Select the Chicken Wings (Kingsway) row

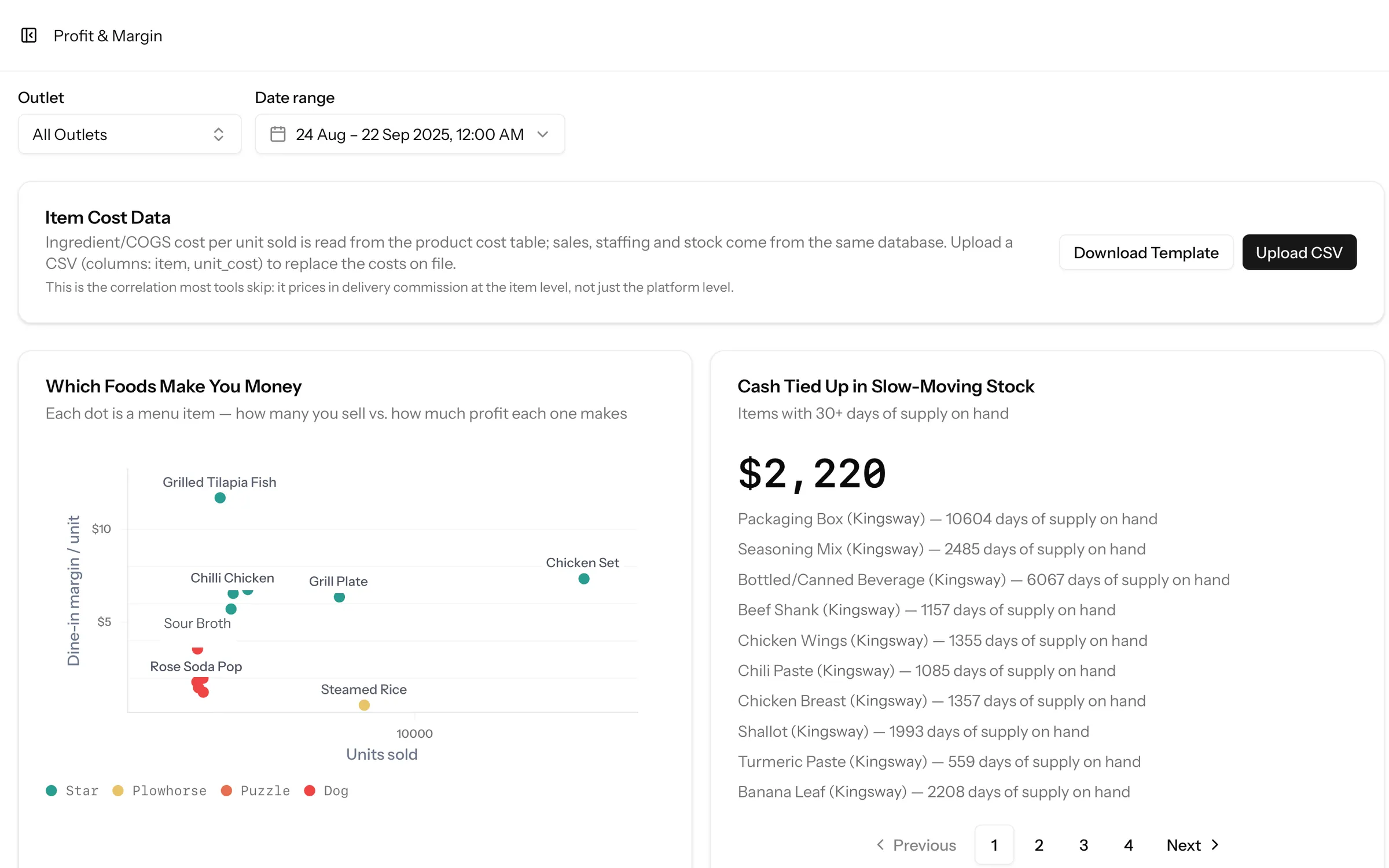tap(942, 640)
